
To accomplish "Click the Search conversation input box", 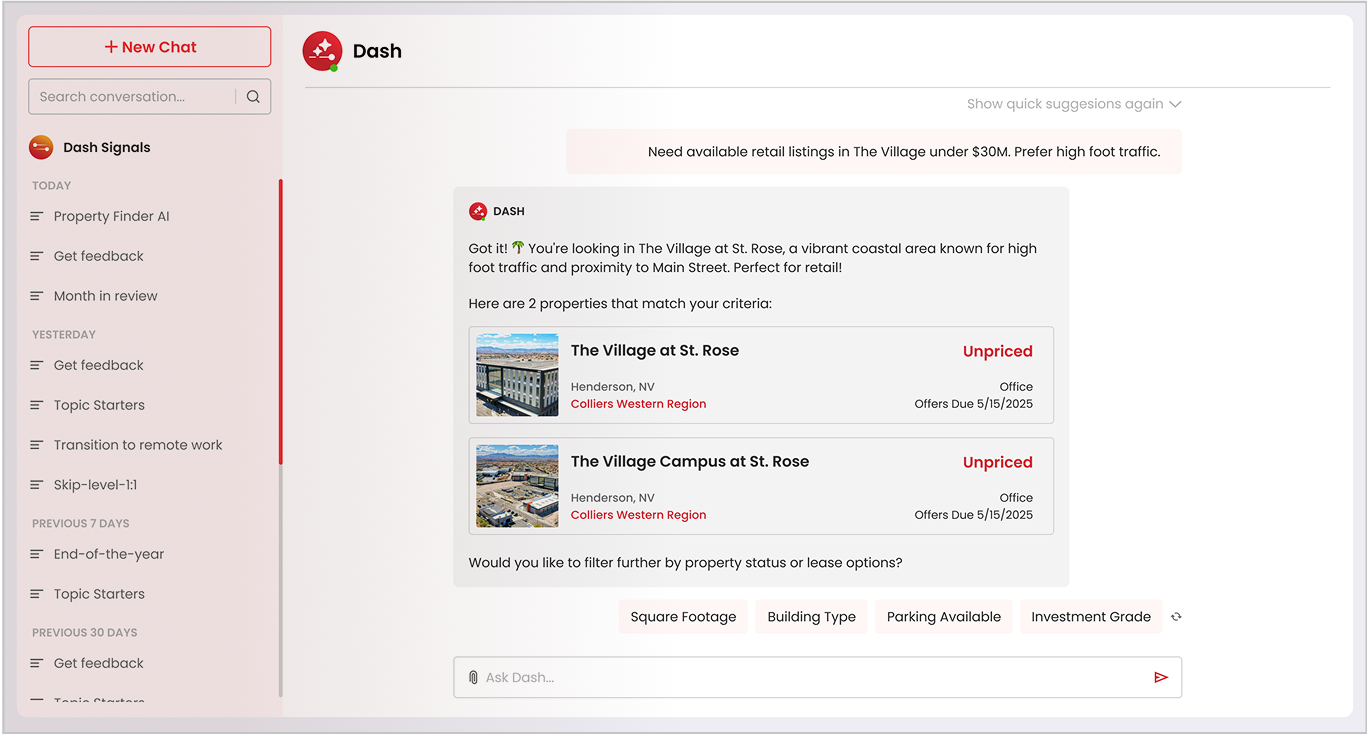I will 135,97.
